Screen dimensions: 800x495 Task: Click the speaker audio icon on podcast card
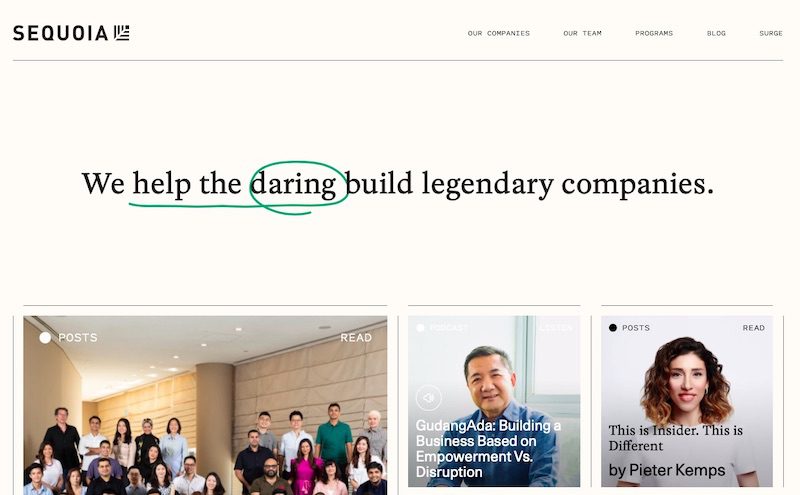click(429, 398)
